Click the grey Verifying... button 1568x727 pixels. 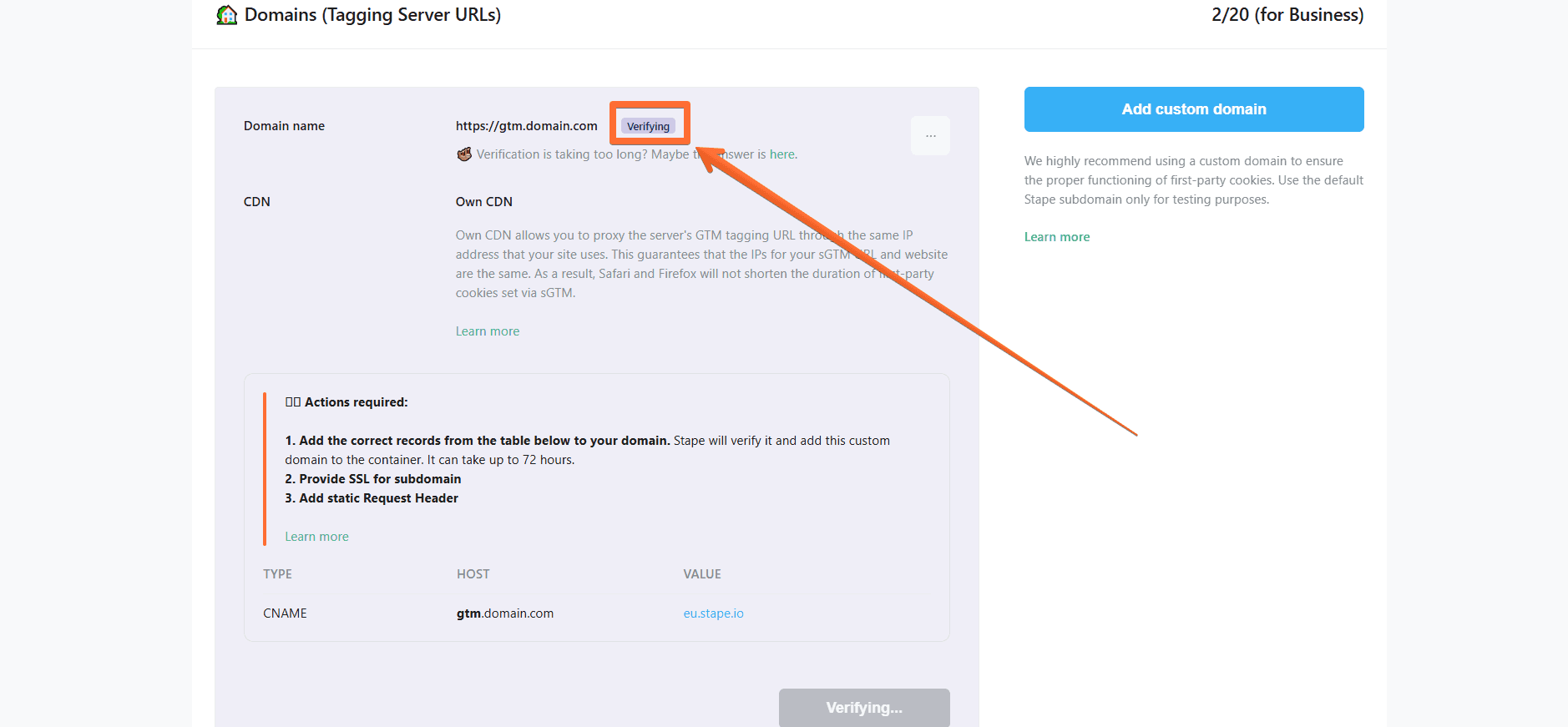pyautogui.click(x=864, y=708)
